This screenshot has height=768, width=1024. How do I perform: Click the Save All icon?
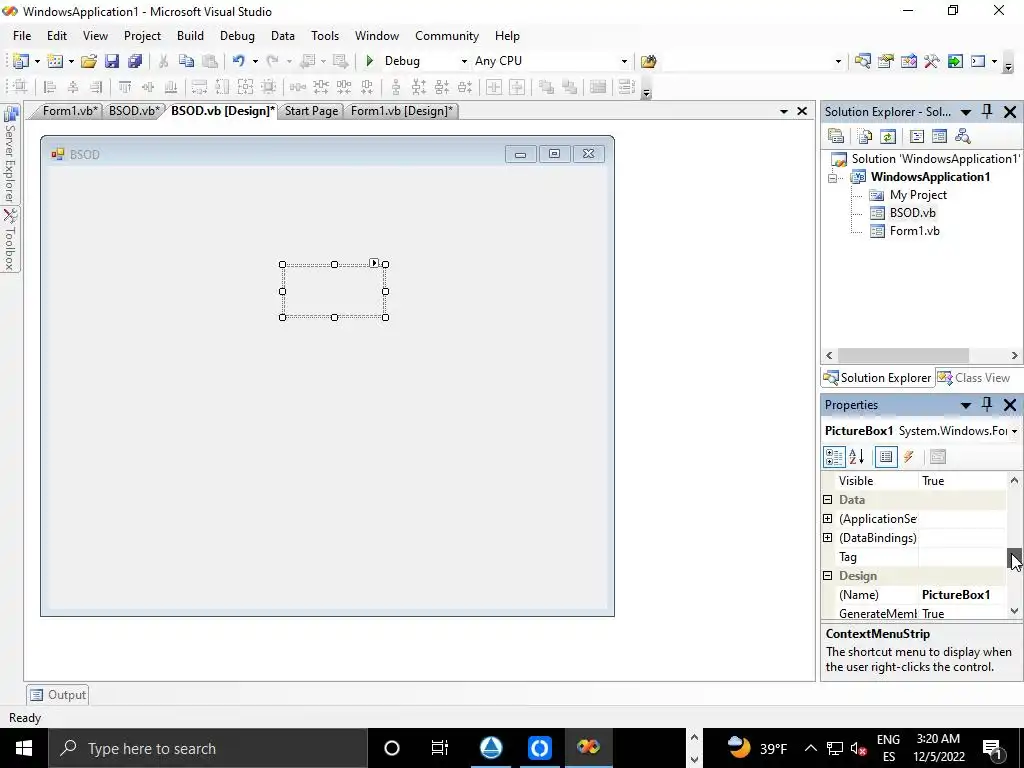pyautogui.click(x=135, y=61)
